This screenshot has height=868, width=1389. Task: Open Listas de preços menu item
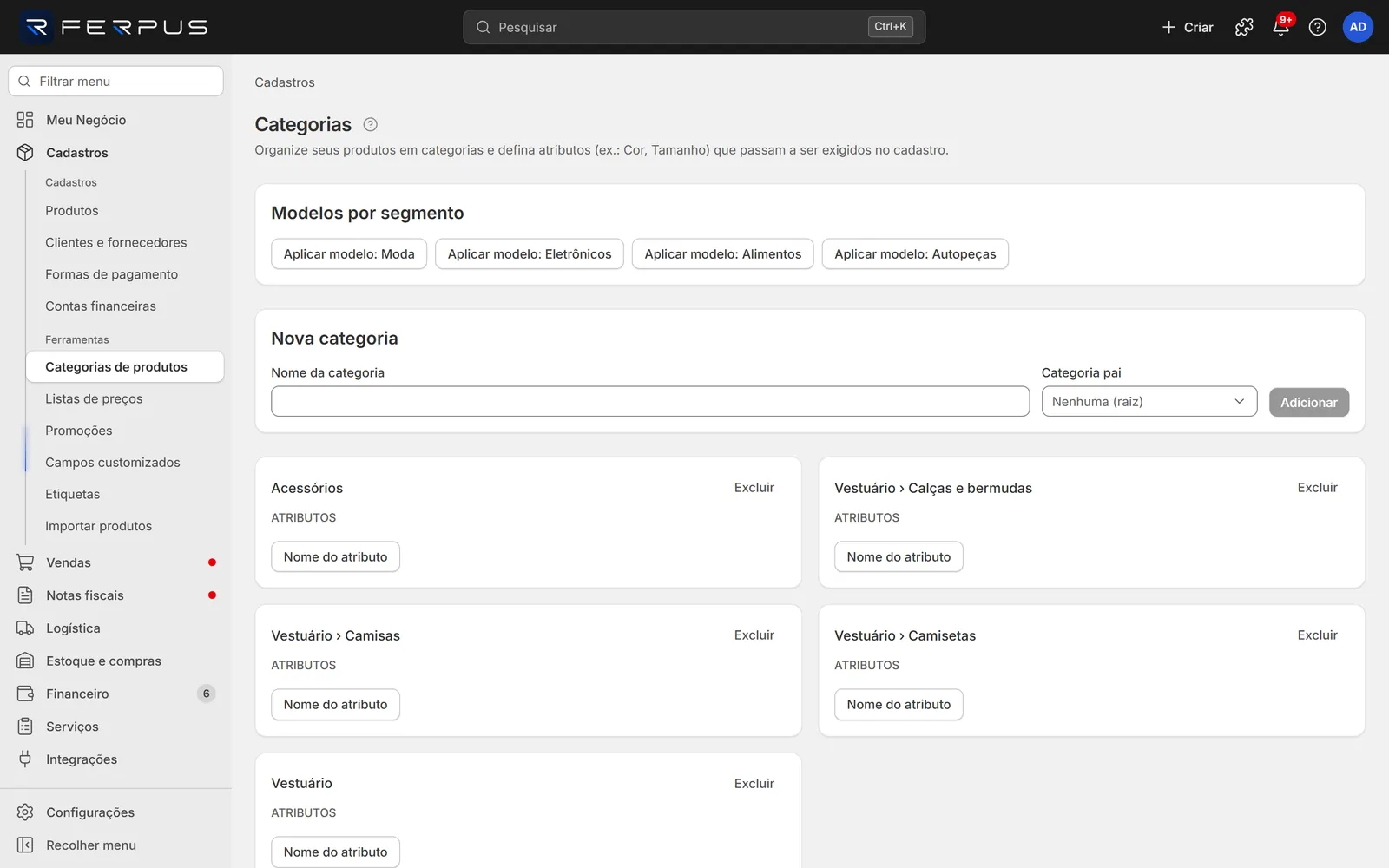coord(94,399)
